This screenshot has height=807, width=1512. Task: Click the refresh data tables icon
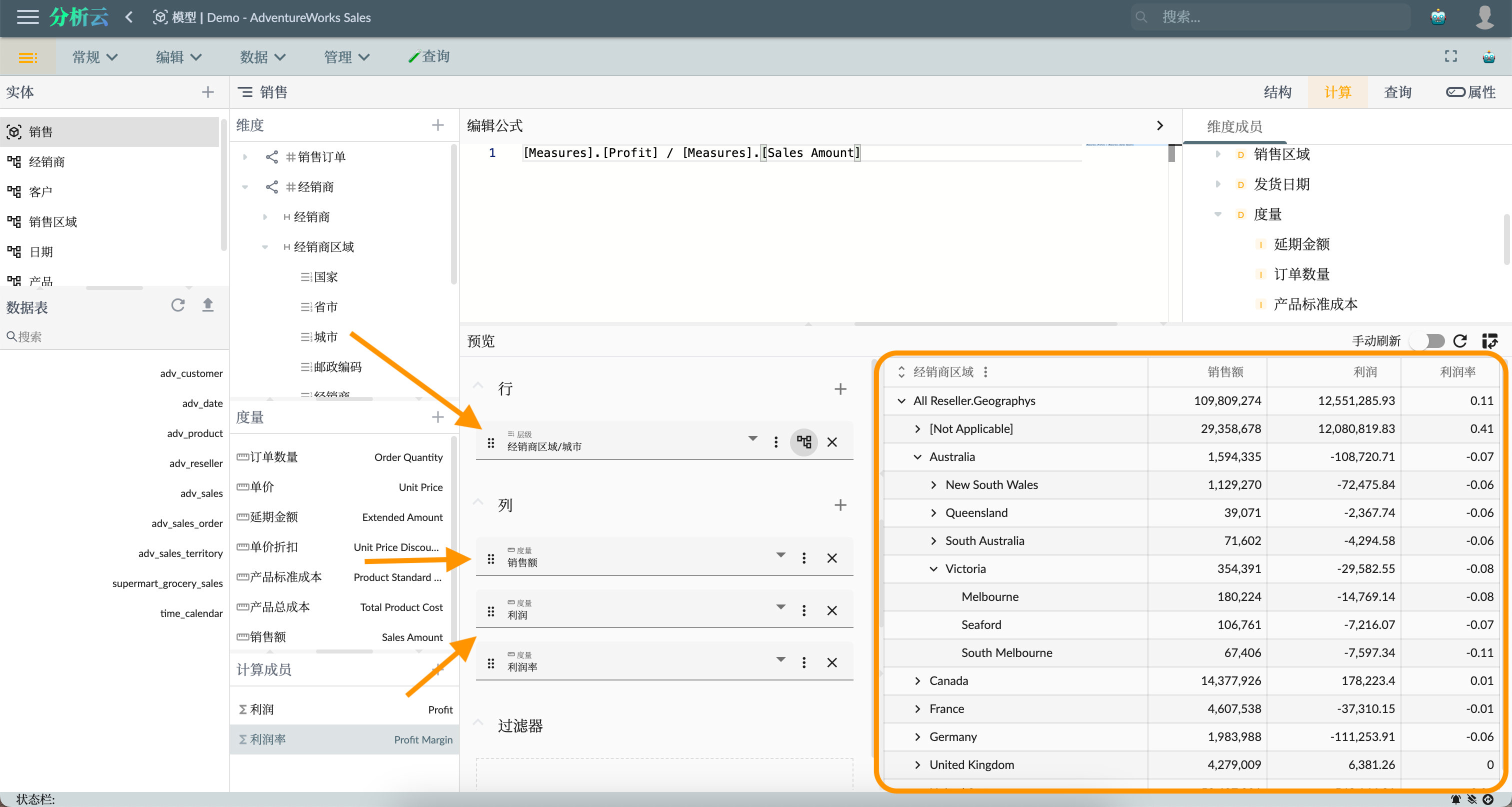click(177, 305)
